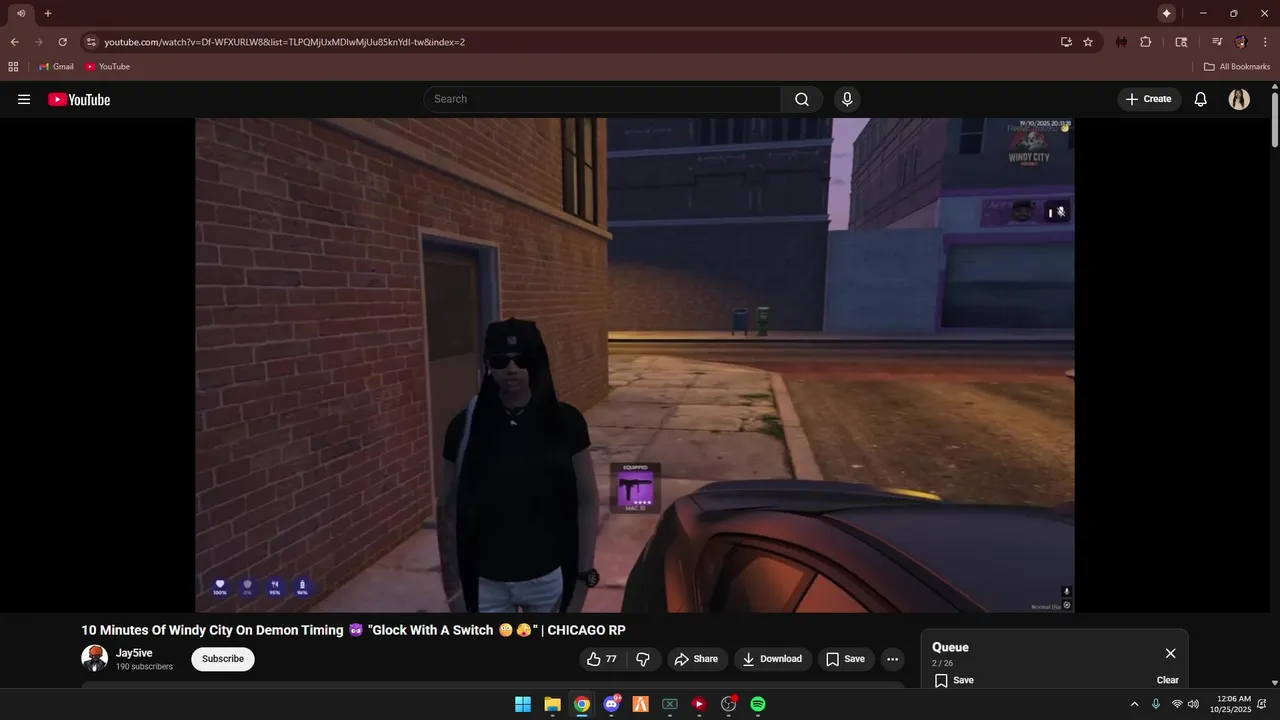Open the YouTube guide hamburger menu
This screenshot has height=720, width=1280.
click(x=24, y=99)
